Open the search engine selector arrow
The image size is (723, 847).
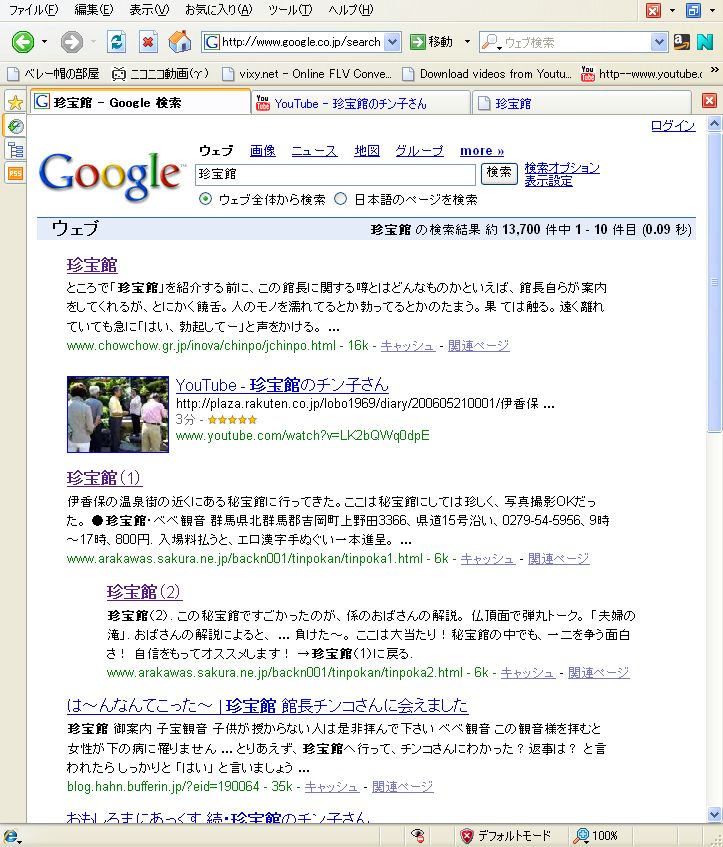(500, 48)
